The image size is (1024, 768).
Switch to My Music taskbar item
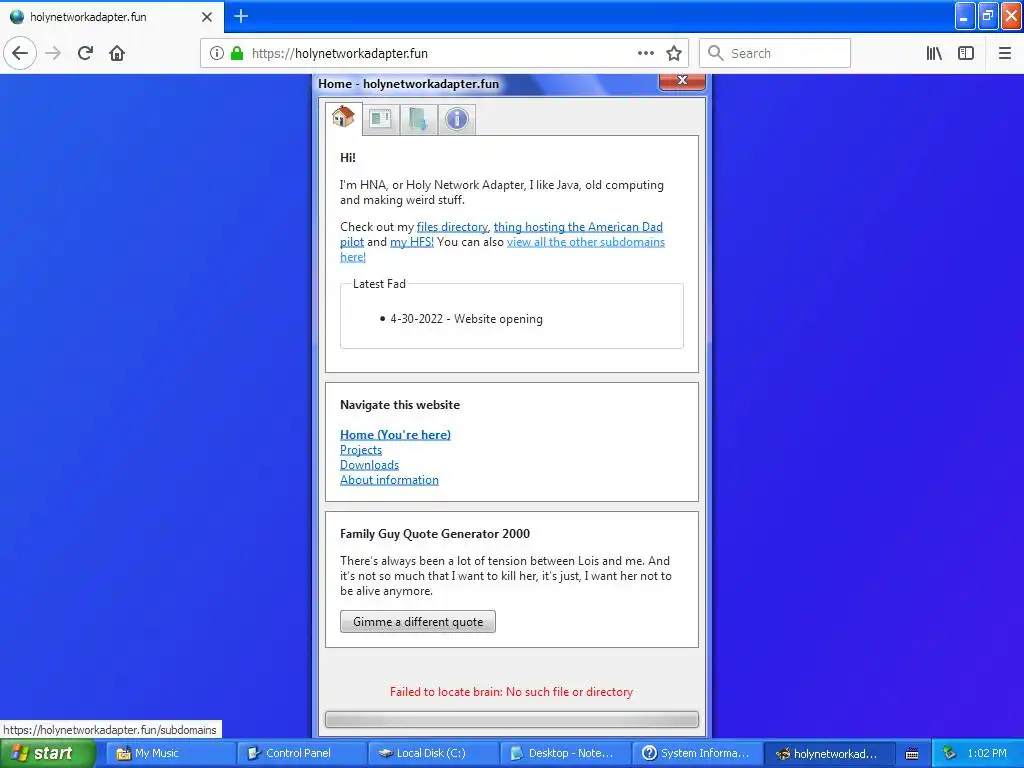(170, 753)
